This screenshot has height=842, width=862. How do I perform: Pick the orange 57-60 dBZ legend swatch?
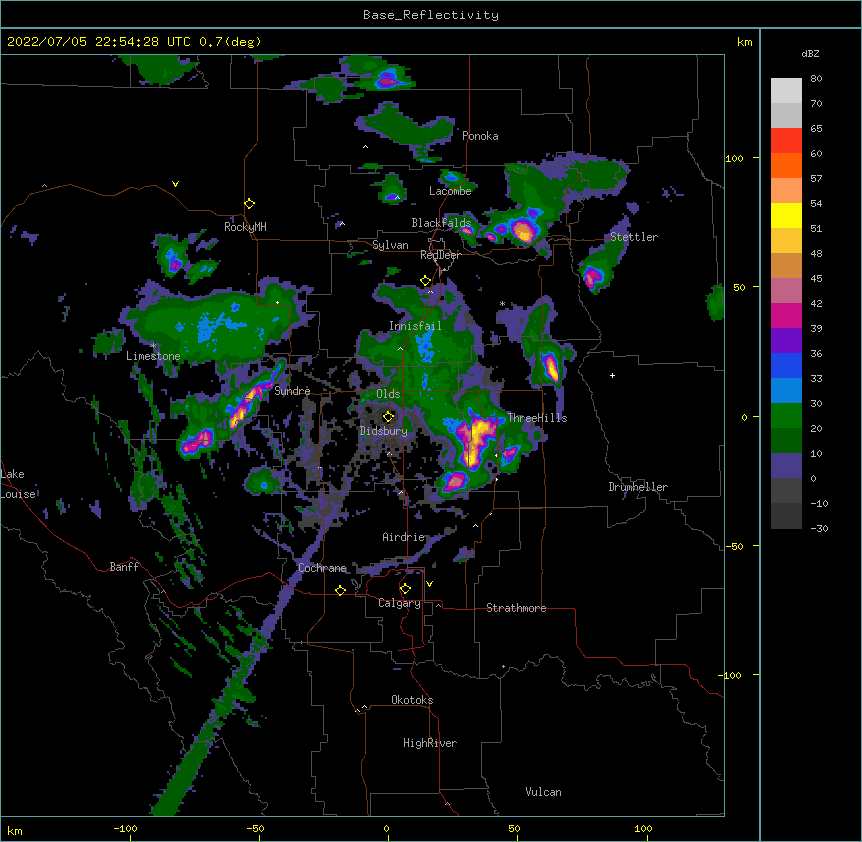[x=786, y=165]
